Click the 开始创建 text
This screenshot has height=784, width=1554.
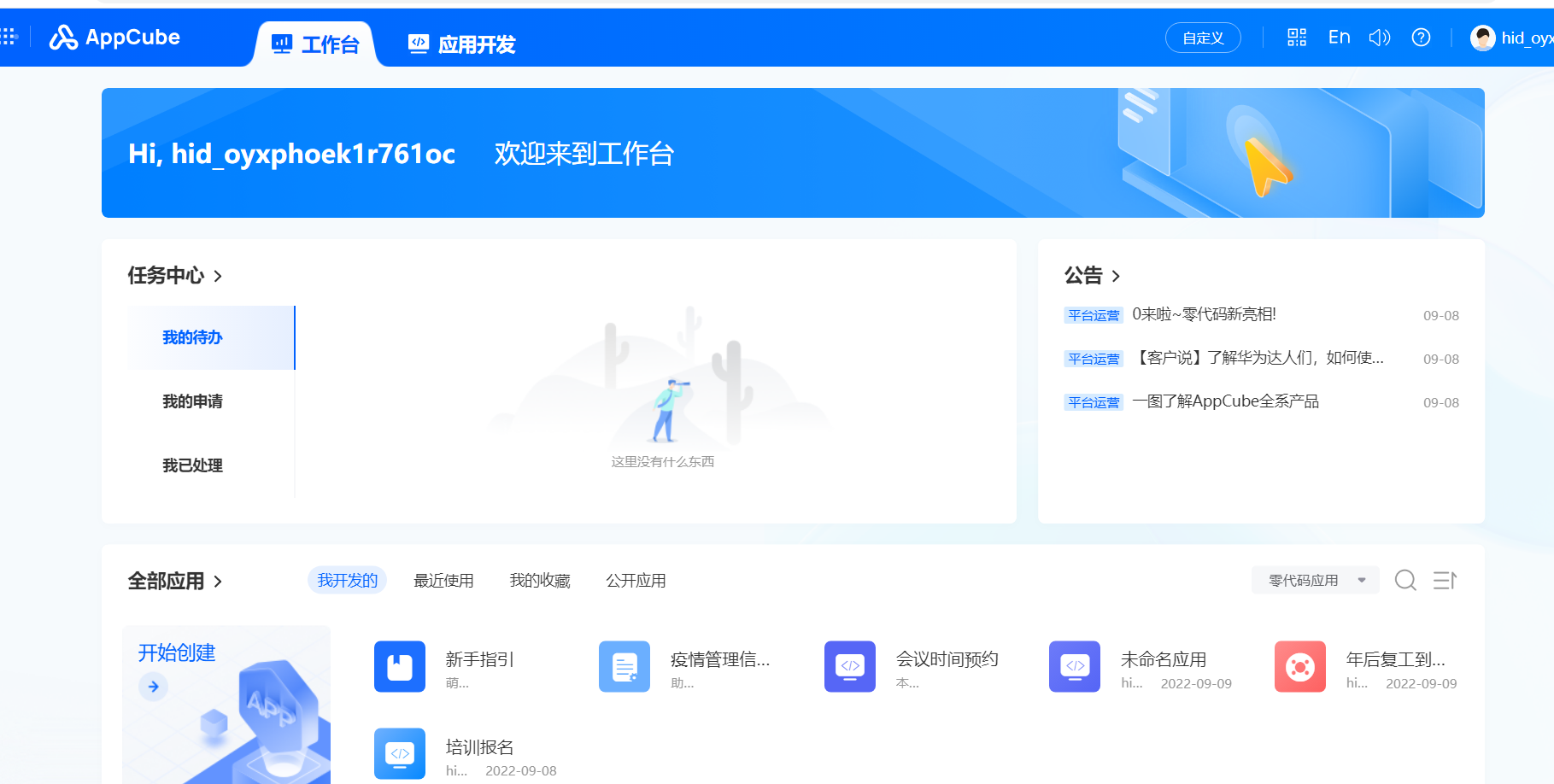coord(177,652)
